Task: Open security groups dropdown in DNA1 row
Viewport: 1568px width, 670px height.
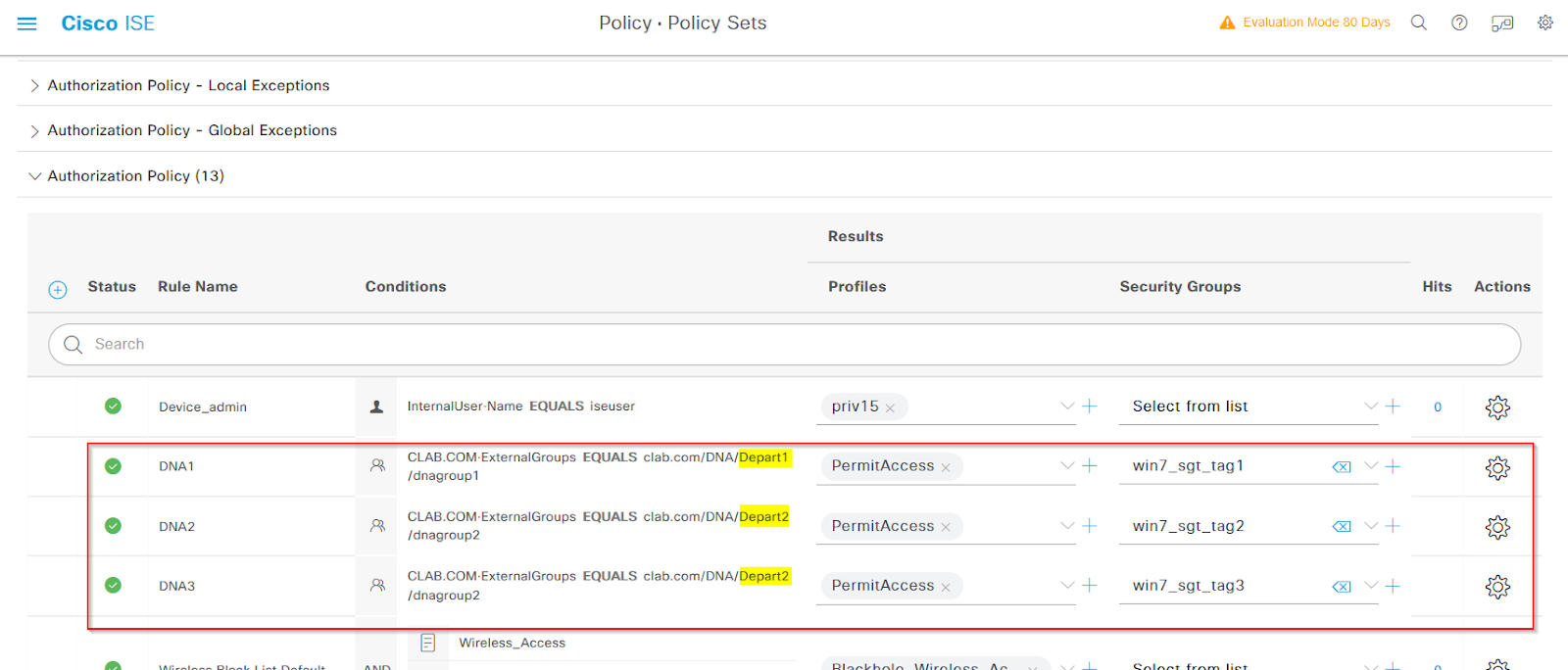Action: click(1371, 466)
